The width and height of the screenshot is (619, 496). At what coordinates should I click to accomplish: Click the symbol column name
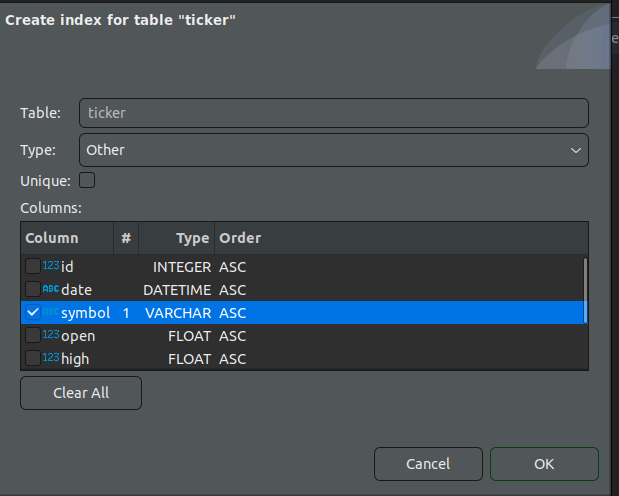86,313
